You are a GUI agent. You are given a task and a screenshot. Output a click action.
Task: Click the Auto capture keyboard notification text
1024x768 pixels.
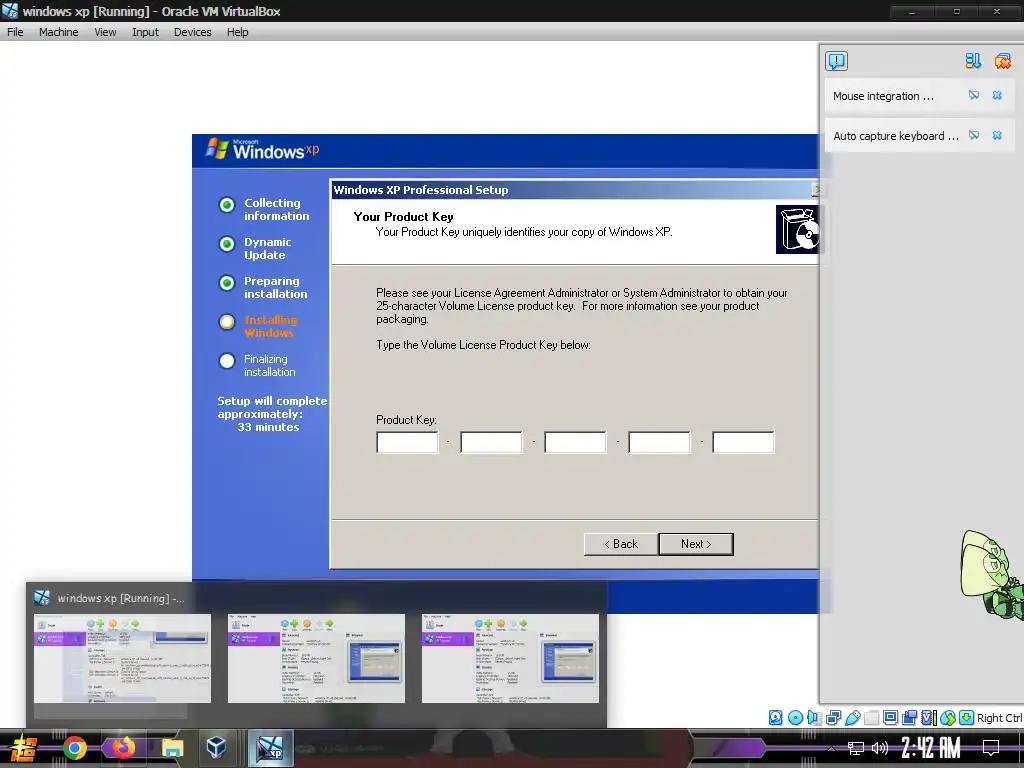click(895, 136)
